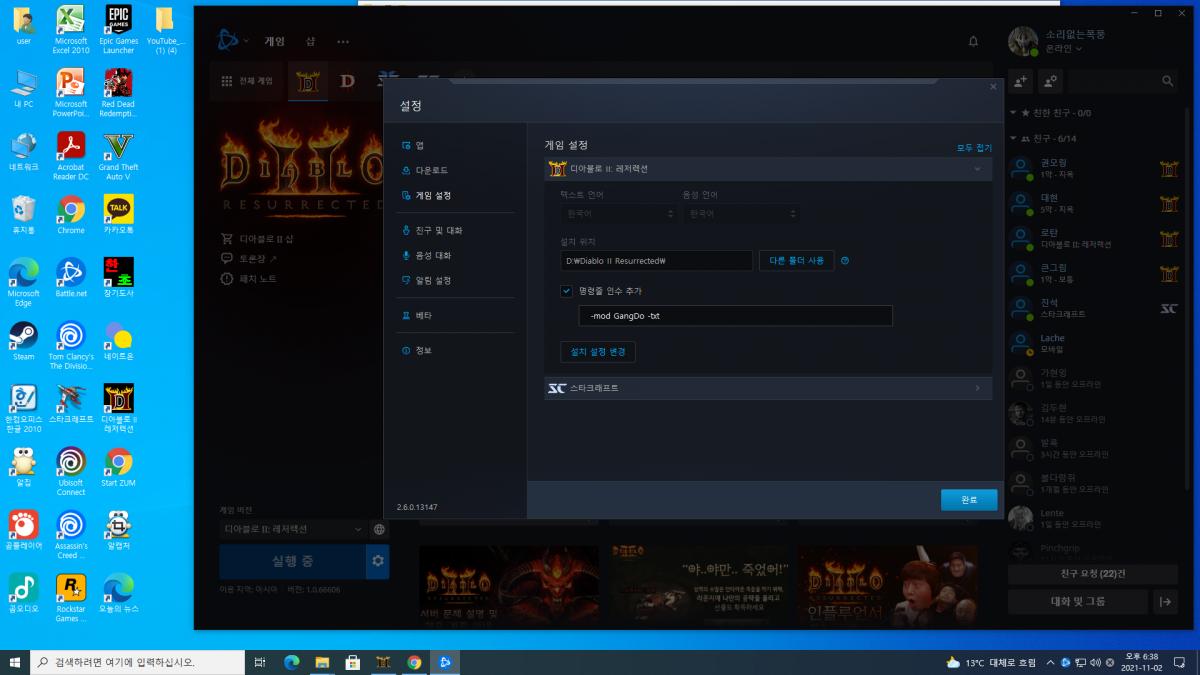Viewport: 1200px width, 675px height.
Task: Click 다른 폴더 사용 button
Action: click(x=796, y=260)
